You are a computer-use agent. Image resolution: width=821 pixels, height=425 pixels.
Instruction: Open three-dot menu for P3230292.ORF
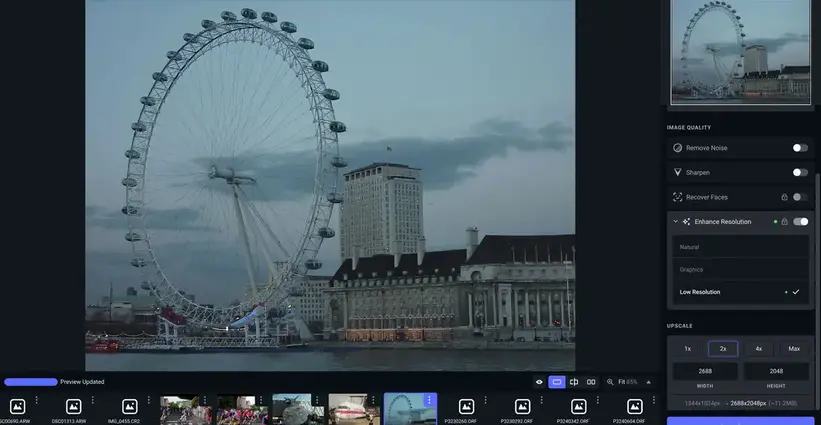[541, 400]
